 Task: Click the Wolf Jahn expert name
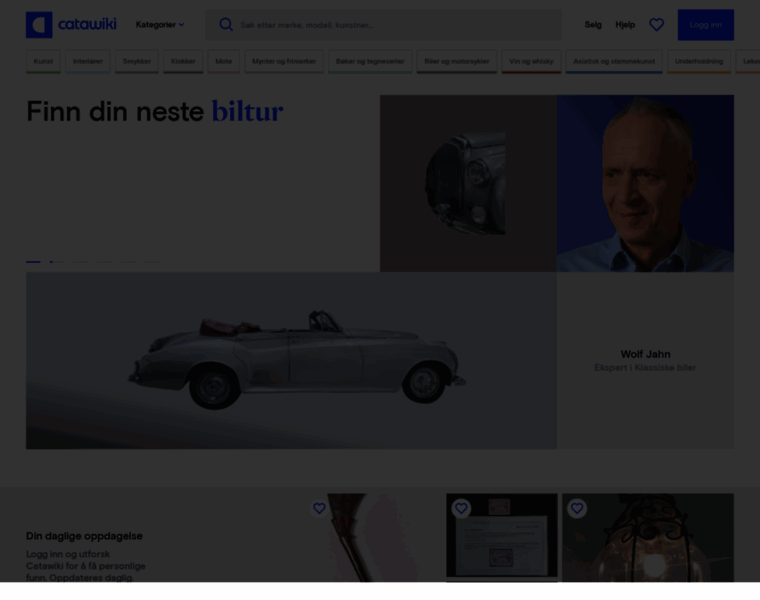tap(645, 354)
